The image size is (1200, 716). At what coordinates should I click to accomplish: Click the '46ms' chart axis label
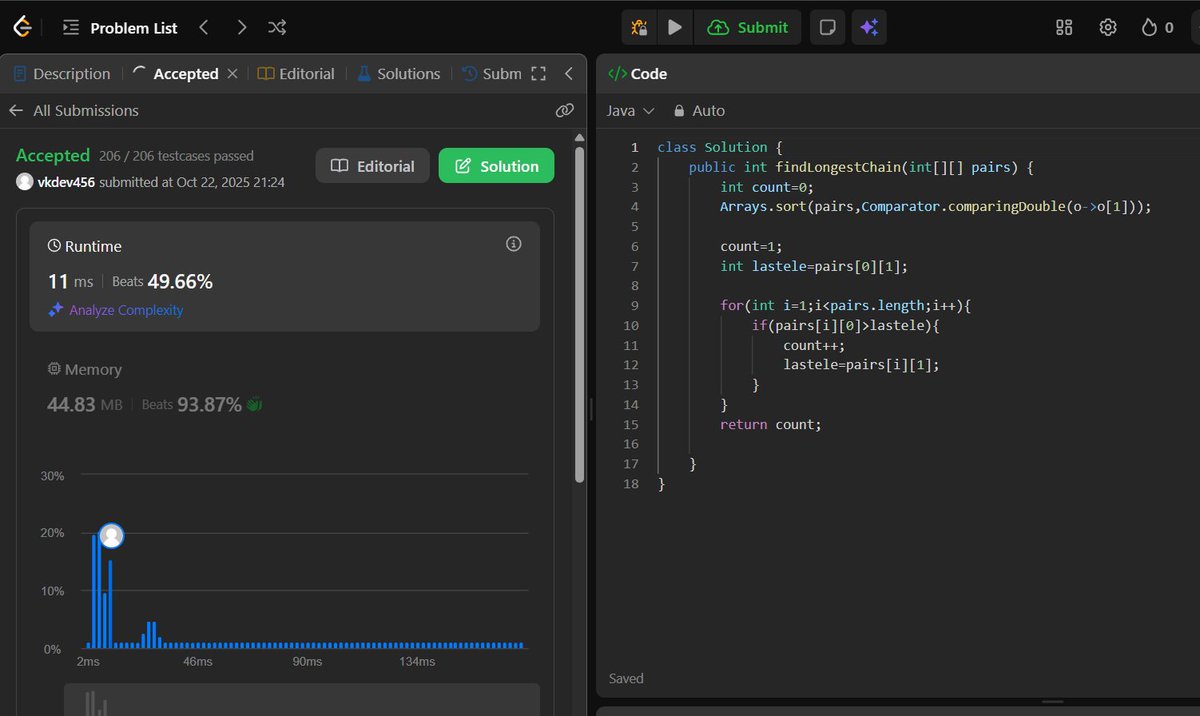point(197,662)
